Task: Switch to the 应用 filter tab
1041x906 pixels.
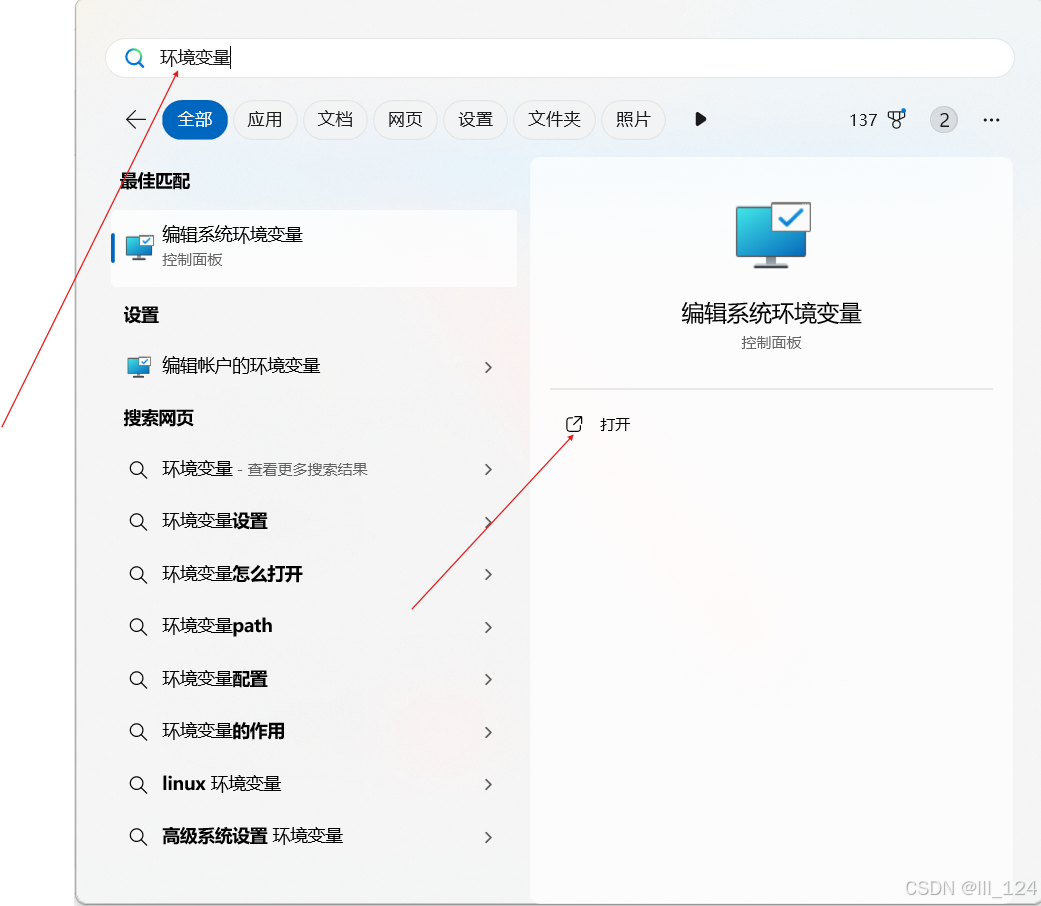Action: click(x=265, y=119)
